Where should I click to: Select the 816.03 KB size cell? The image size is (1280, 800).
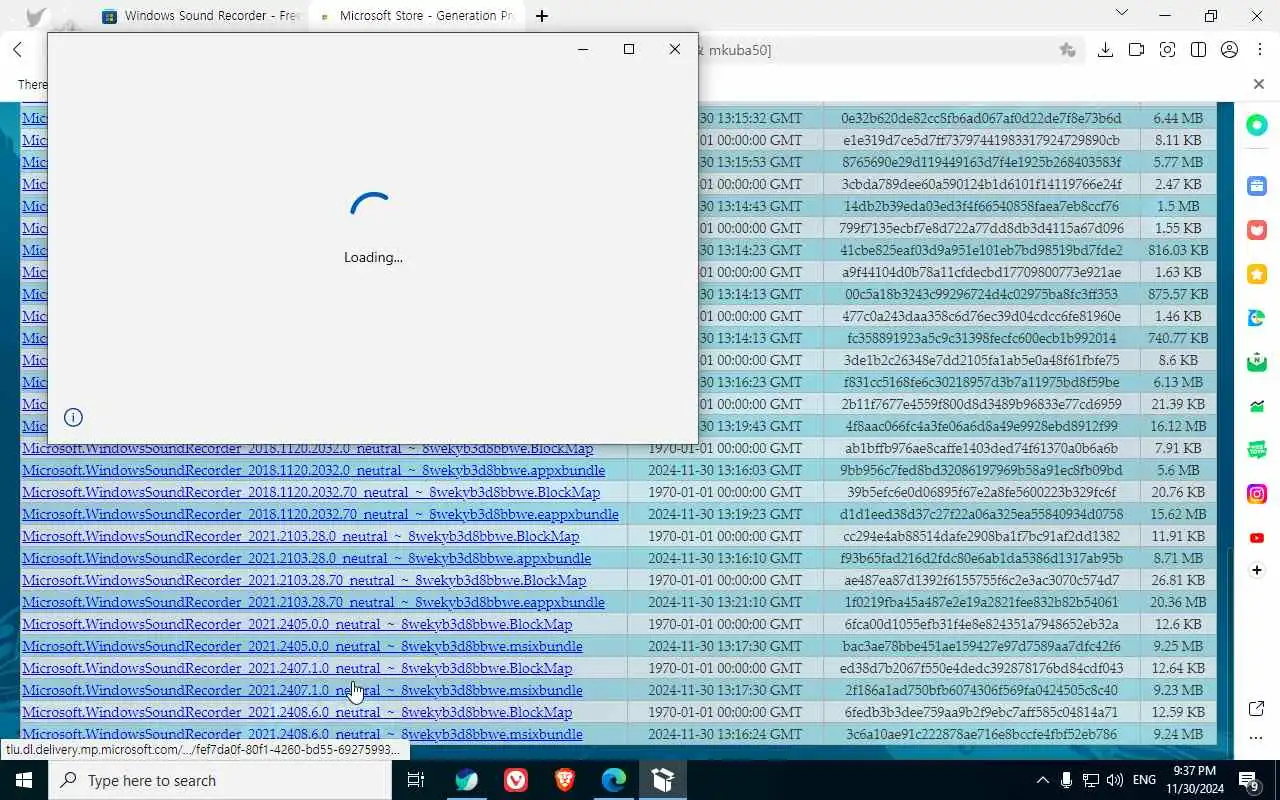[x=1177, y=250]
